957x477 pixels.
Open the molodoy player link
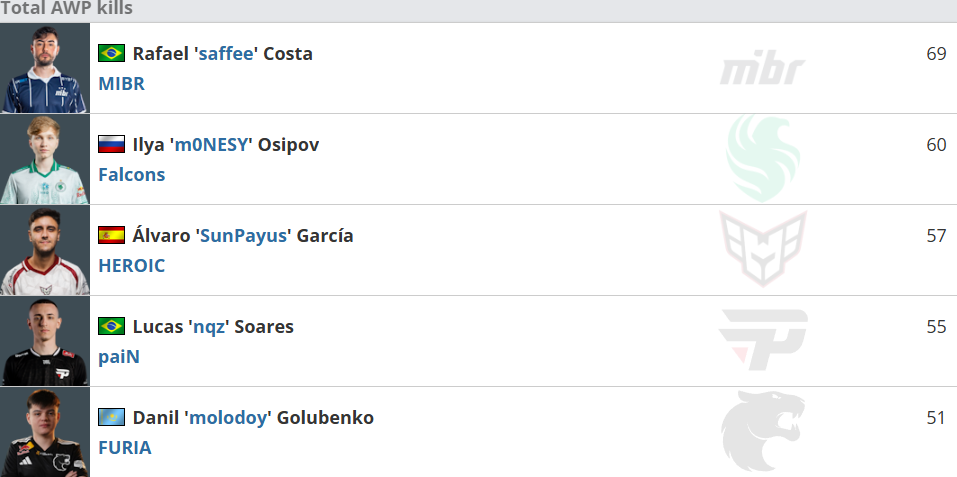tap(228, 418)
